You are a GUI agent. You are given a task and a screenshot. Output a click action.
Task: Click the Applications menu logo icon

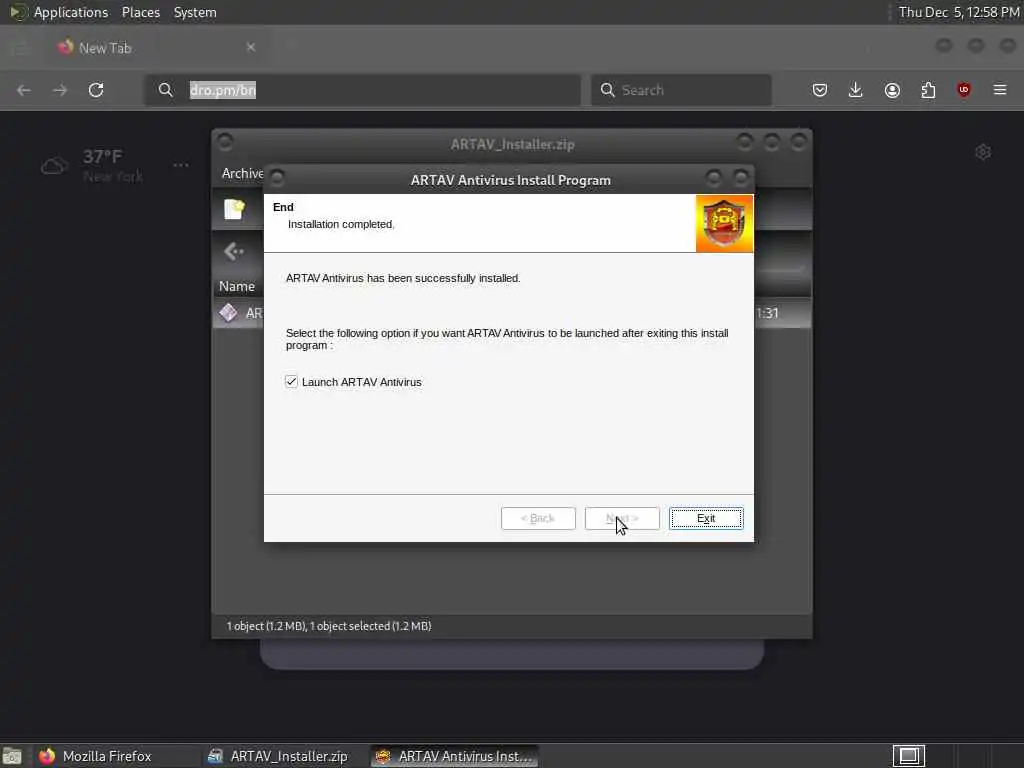(x=18, y=12)
